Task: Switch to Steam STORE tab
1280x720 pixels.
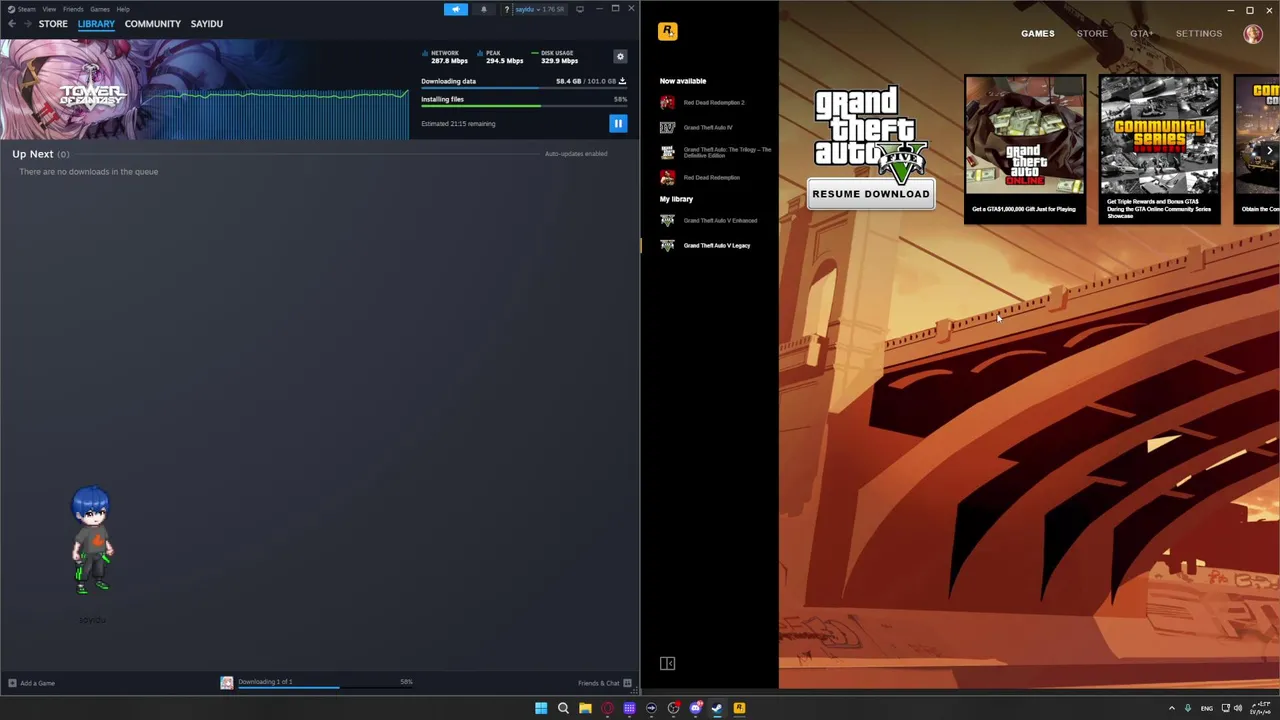Action: click(x=53, y=23)
